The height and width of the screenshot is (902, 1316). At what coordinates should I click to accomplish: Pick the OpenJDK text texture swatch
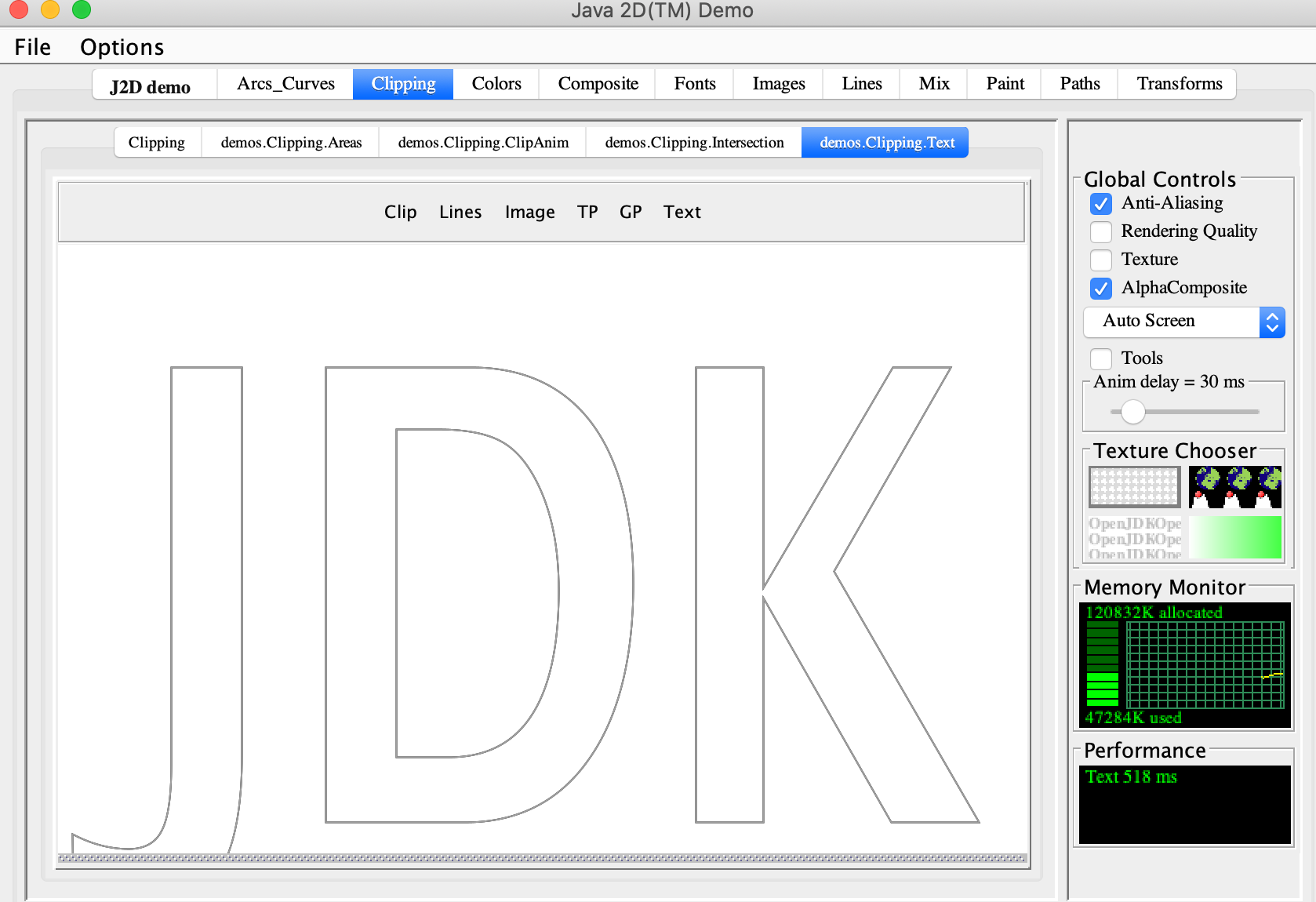point(1134,537)
